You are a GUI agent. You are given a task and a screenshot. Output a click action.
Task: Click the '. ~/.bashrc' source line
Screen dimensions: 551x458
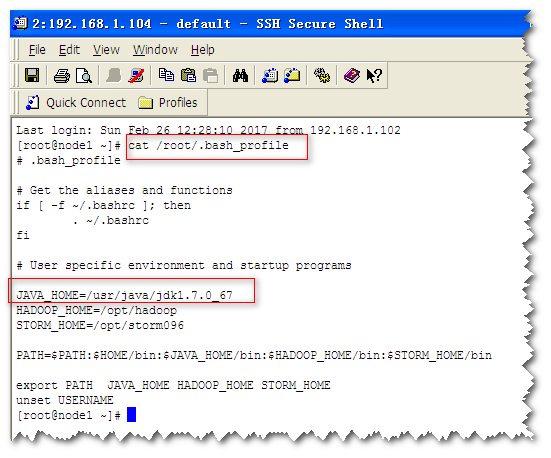pyautogui.click(x=111, y=220)
